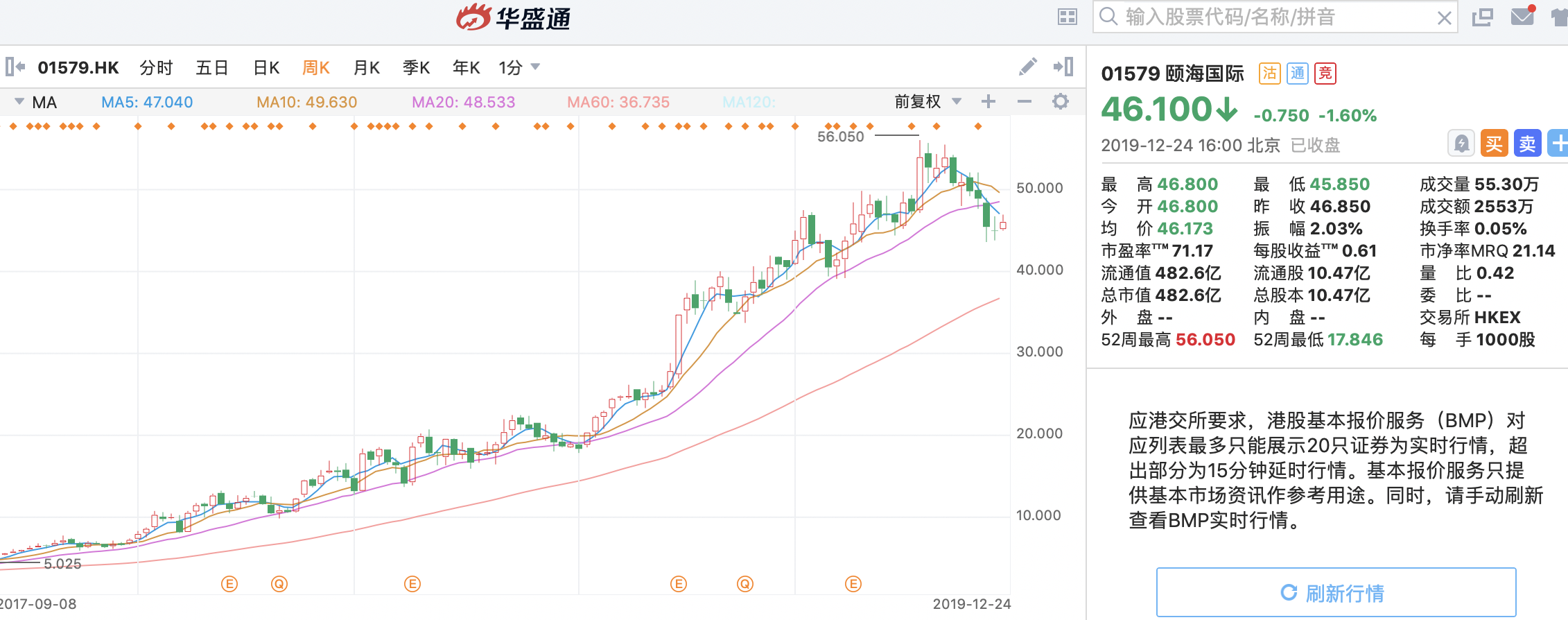1568x620 pixels.
Task: Click the collapse left sidebar icon
Action: (15, 67)
